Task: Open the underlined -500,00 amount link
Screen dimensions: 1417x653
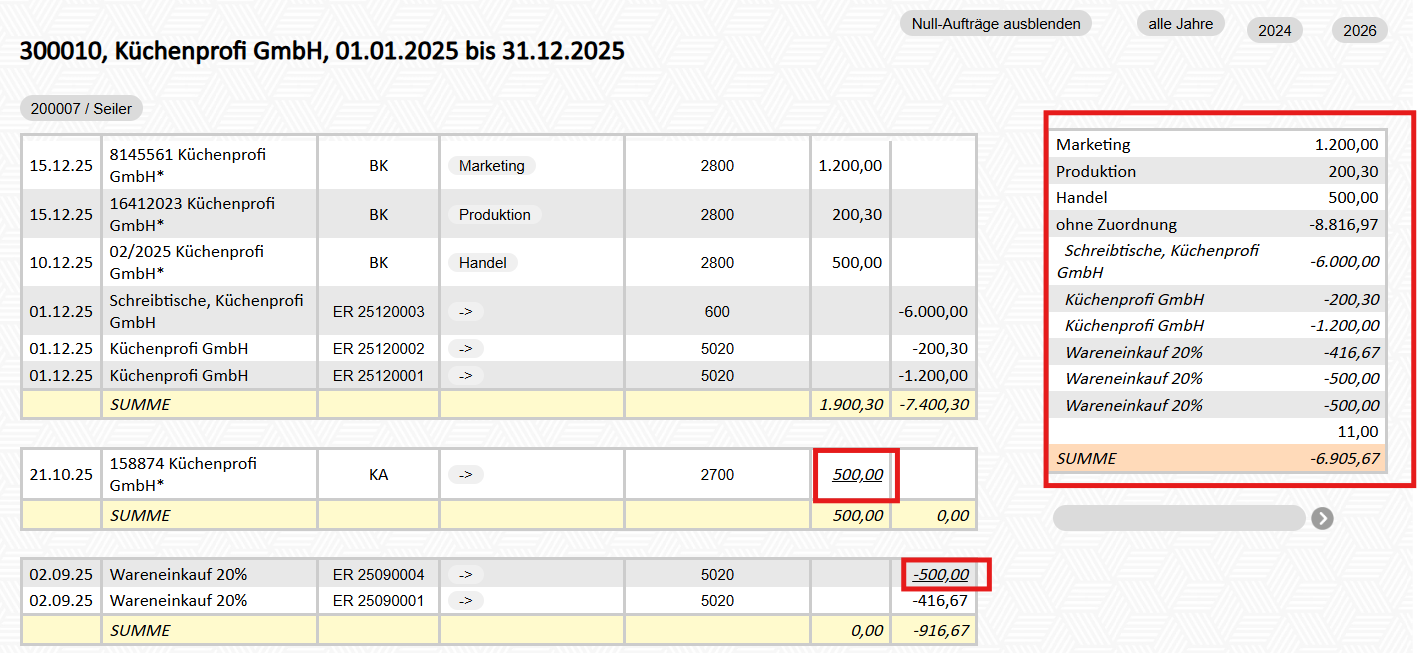Action: pyautogui.click(x=940, y=575)
